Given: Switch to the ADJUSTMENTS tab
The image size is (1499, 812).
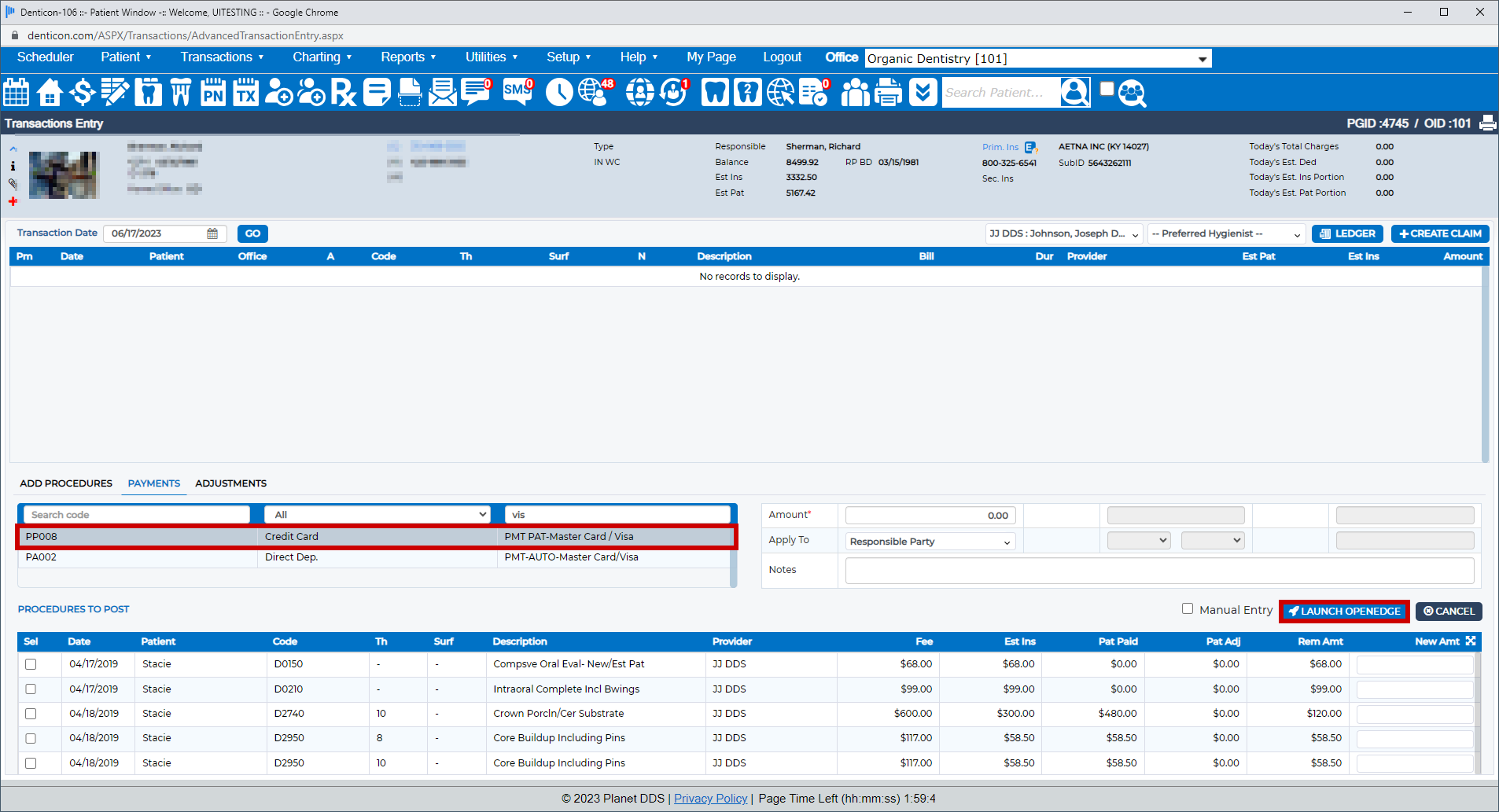Looking at the screenshot, I should tap(230, 483).
